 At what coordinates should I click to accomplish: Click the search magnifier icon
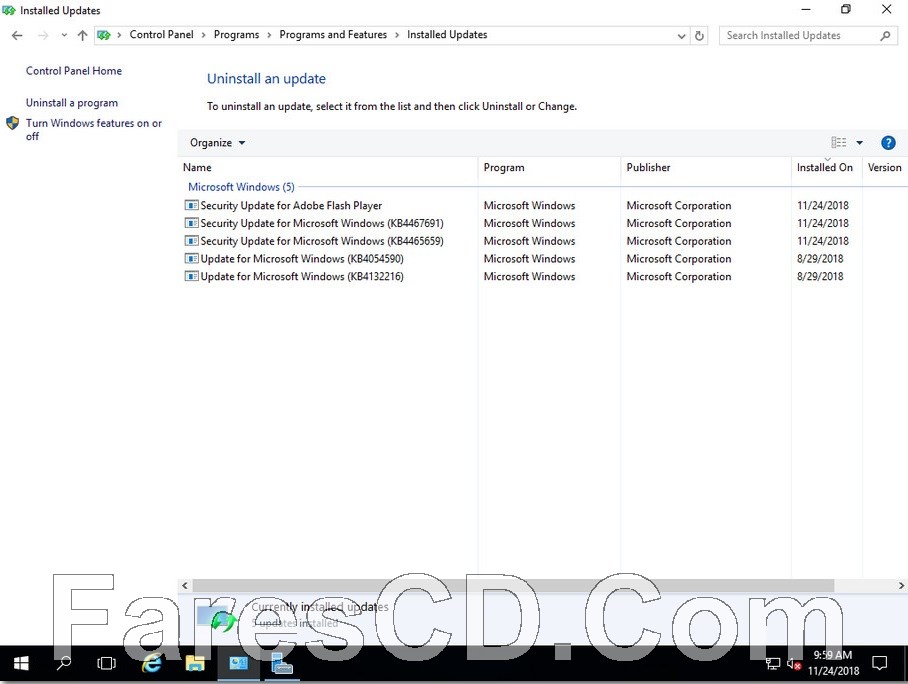point(885,35)
